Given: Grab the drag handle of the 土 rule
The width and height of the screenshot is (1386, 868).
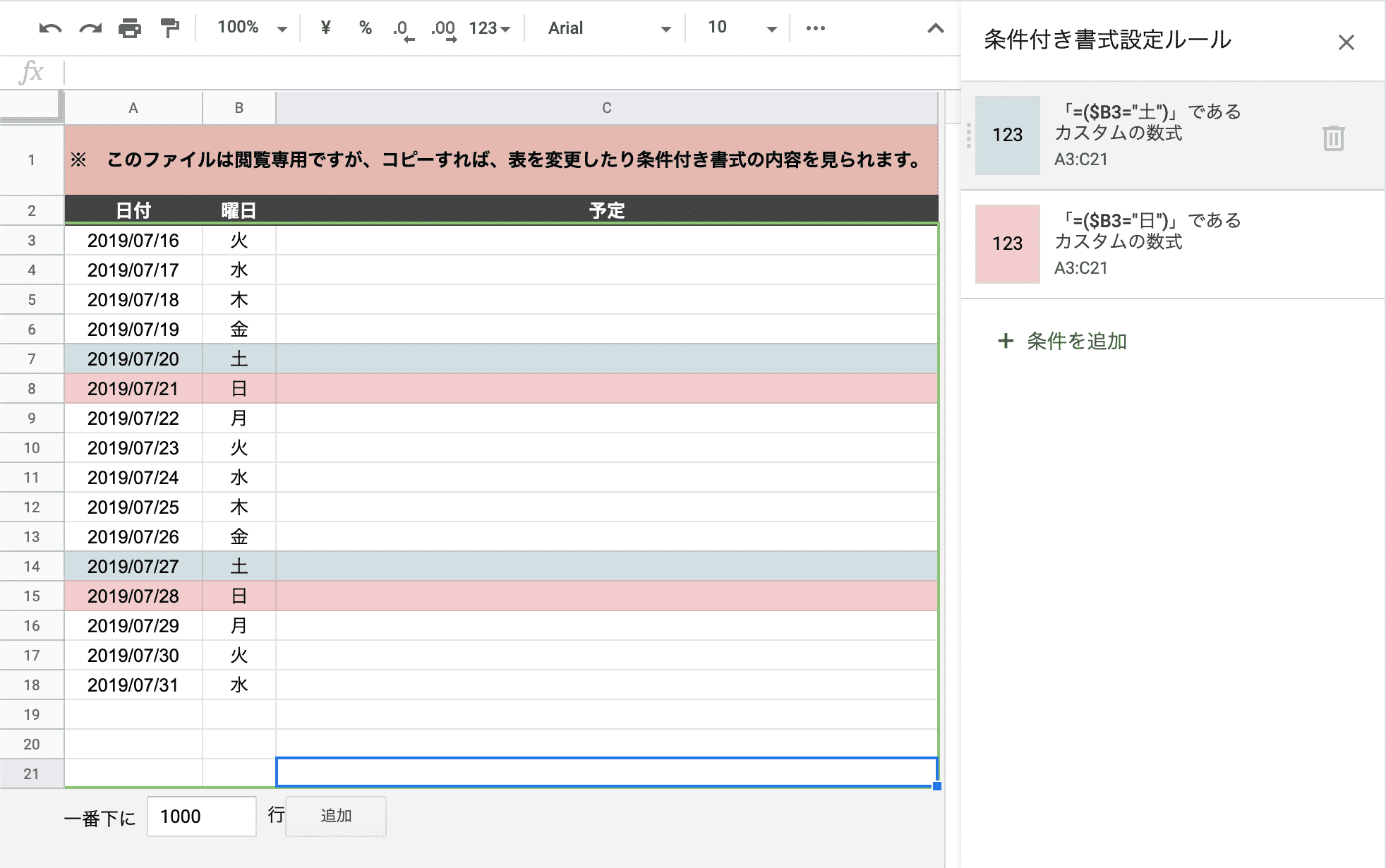Looking at the screenshot, I should coord(968,135).
